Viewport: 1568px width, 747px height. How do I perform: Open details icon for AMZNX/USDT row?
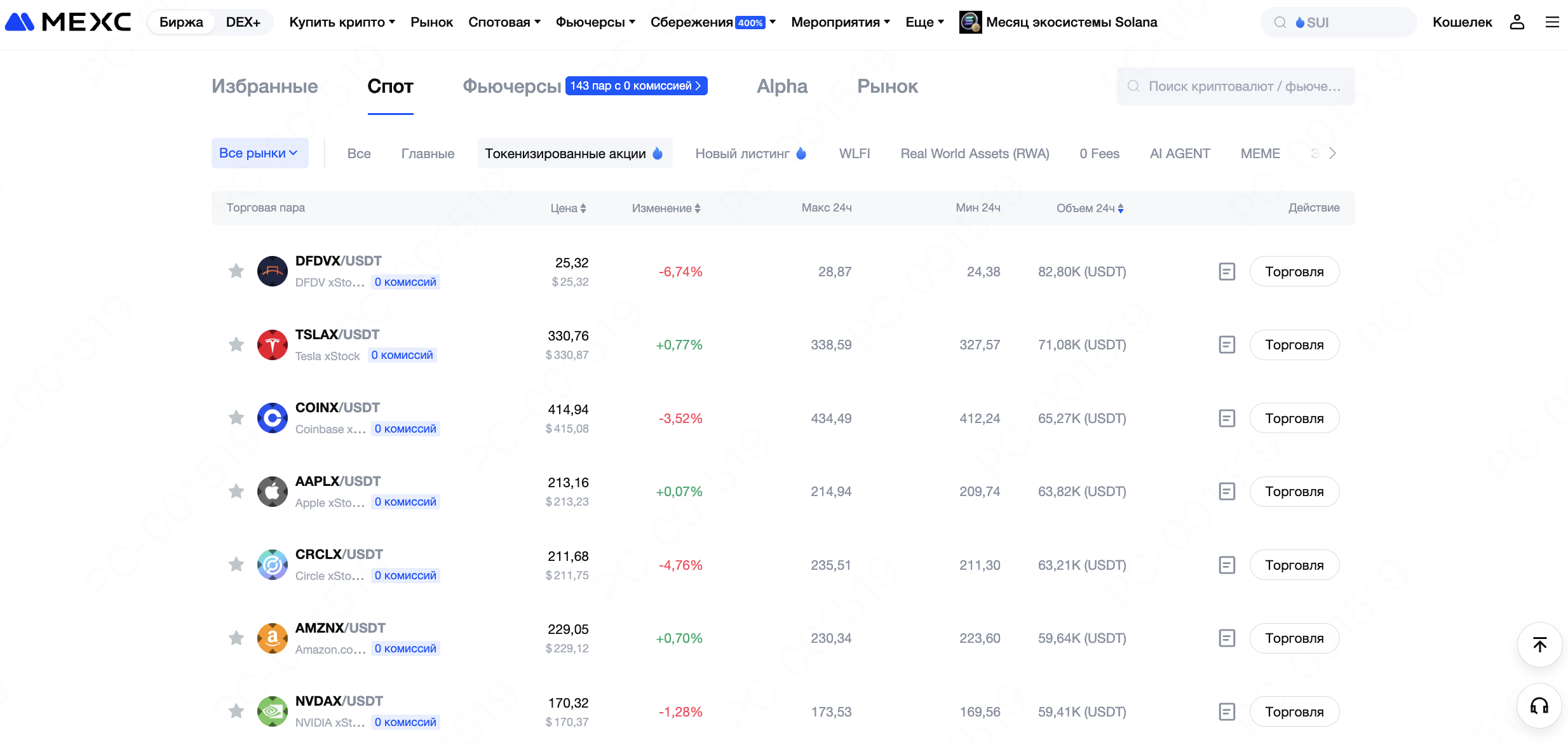(1227, 638)
